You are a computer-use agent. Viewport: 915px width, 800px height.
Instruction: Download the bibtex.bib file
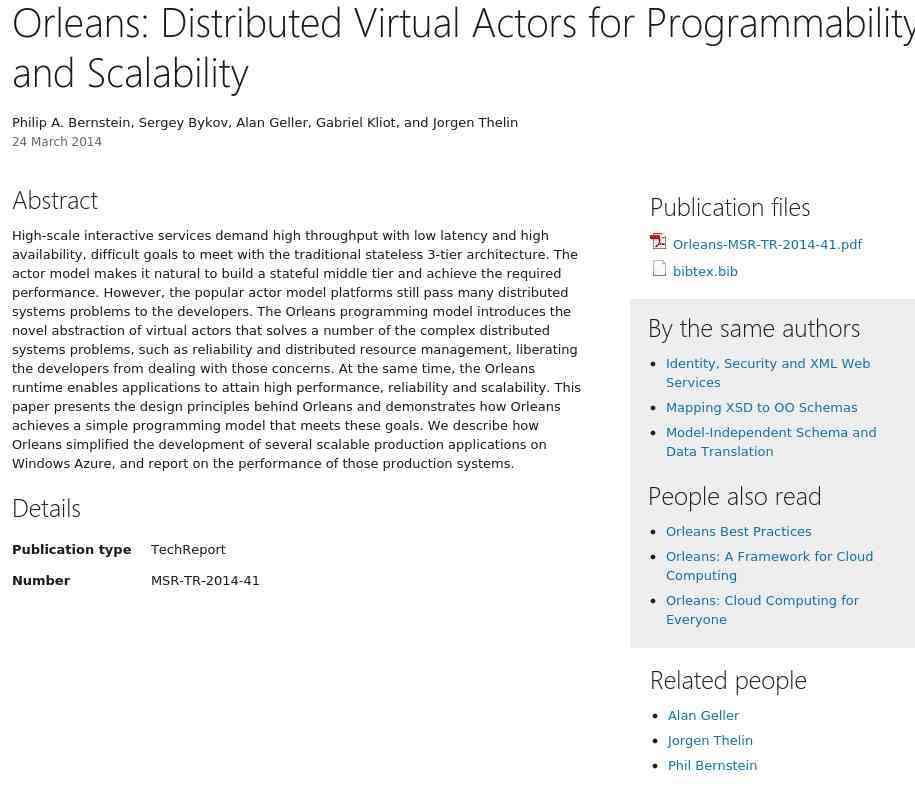tap(705, 271)
